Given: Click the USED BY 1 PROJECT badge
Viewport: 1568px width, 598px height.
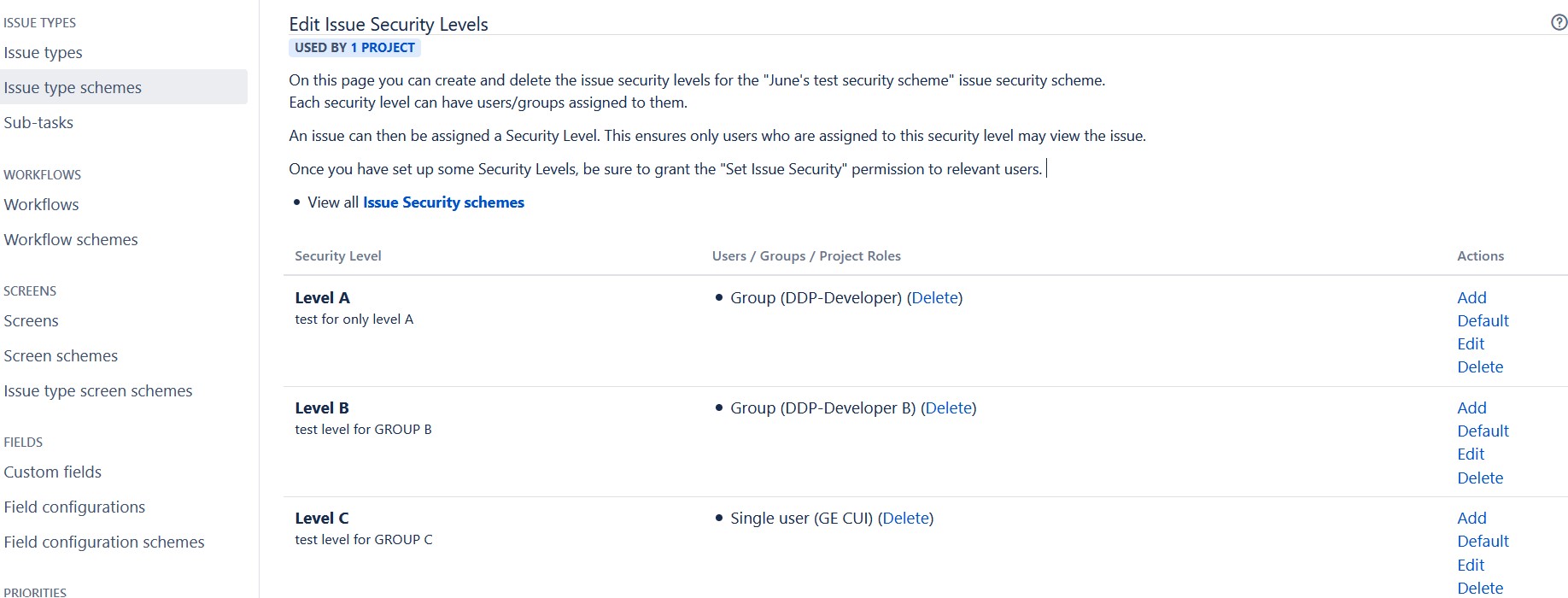Looking at the screenshot, I should click(354, 48).
